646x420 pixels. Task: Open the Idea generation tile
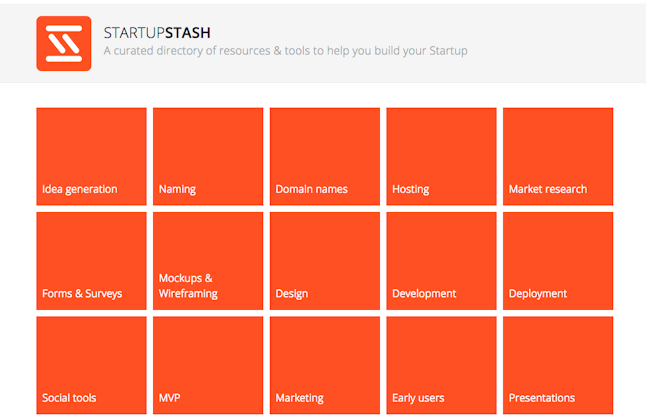(x=91, y=157)
